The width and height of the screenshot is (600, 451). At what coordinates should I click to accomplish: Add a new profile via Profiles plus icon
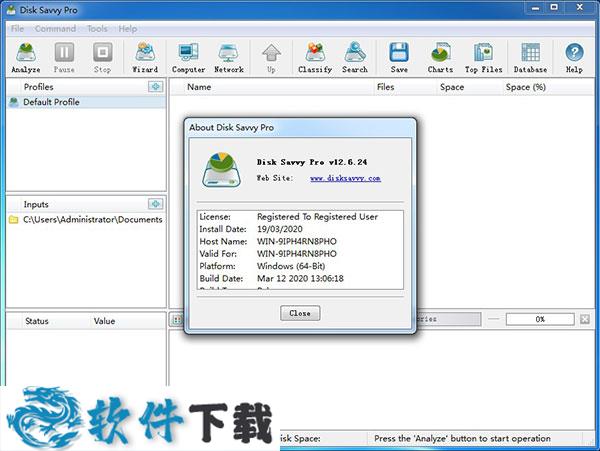click(155, 87)
